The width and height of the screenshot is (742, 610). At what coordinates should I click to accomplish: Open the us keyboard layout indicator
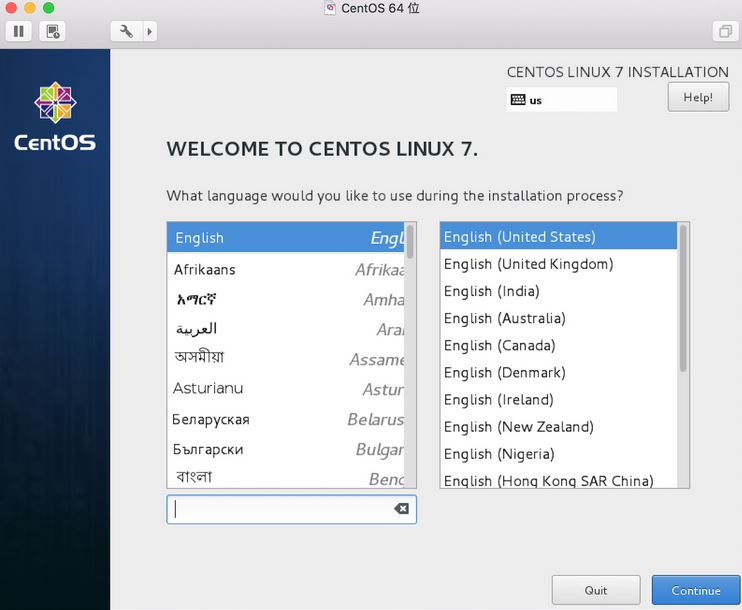(x=562, y=100)
